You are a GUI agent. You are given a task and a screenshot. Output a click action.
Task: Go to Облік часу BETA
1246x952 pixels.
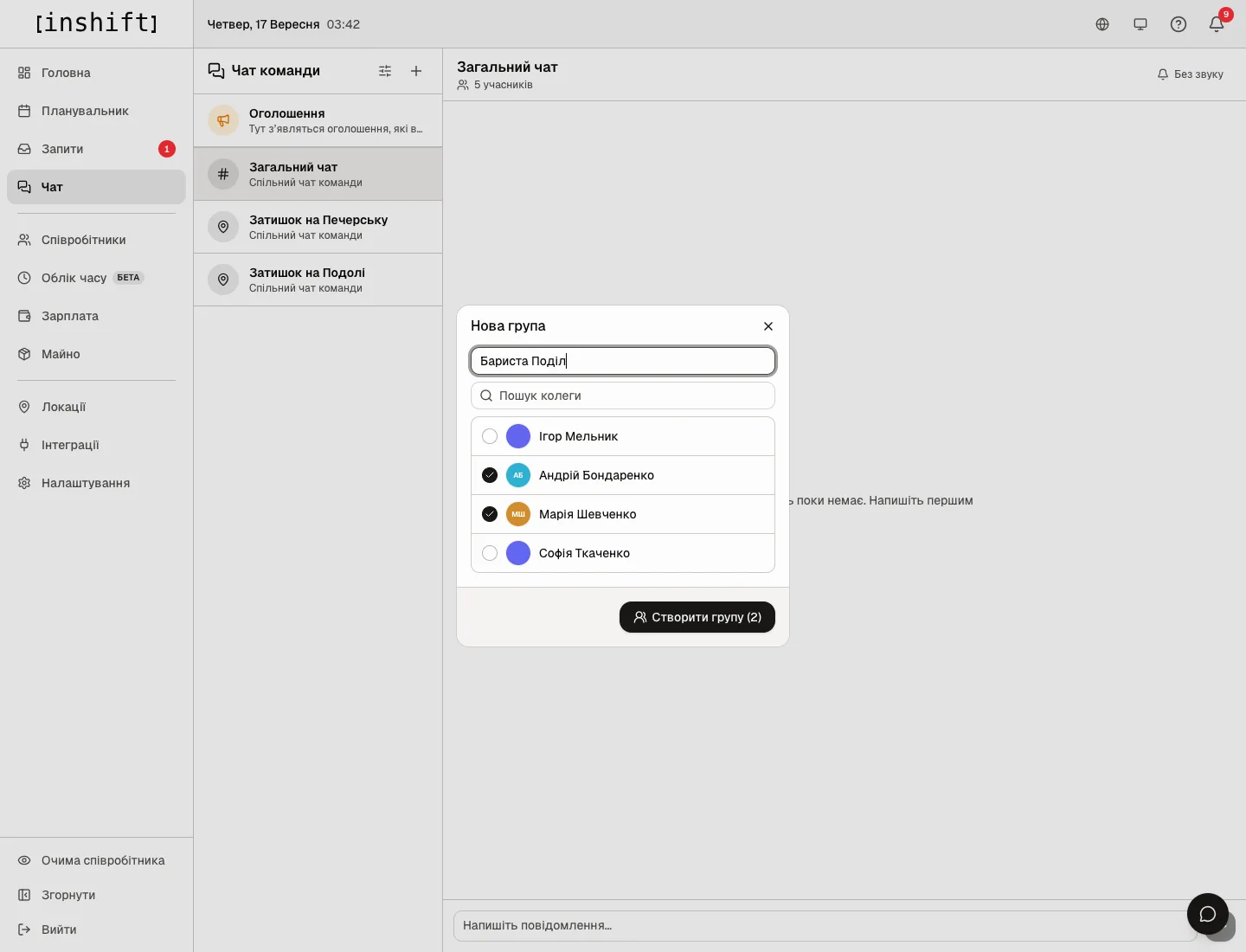click(x=96, y=278)
